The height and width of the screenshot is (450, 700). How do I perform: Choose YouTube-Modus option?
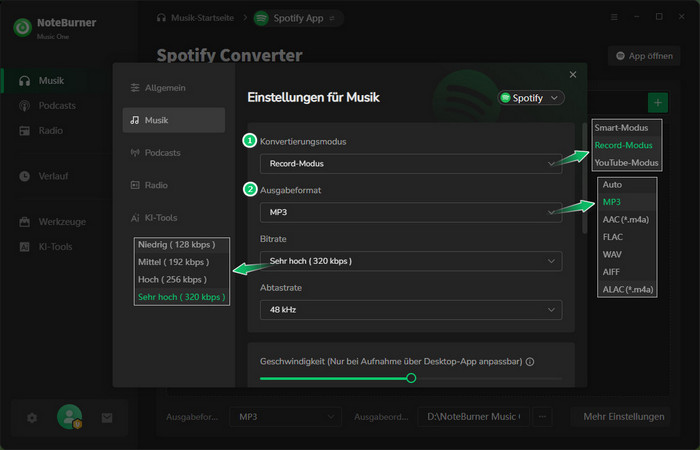(x=626, y=162)
